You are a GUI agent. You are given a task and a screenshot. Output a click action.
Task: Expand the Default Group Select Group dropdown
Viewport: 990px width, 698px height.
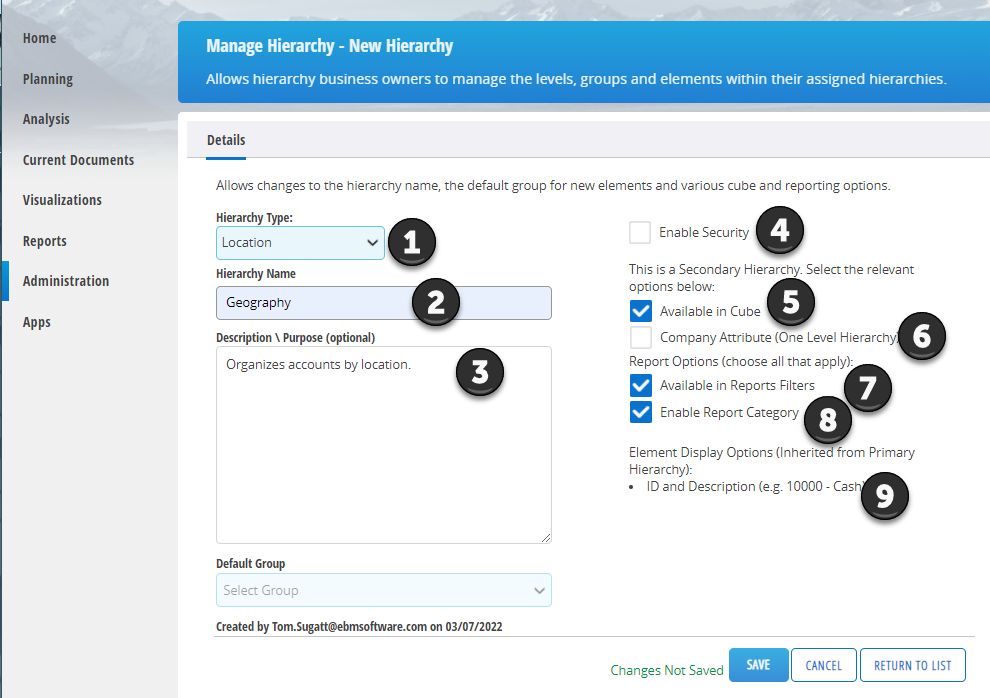(384, 590)
